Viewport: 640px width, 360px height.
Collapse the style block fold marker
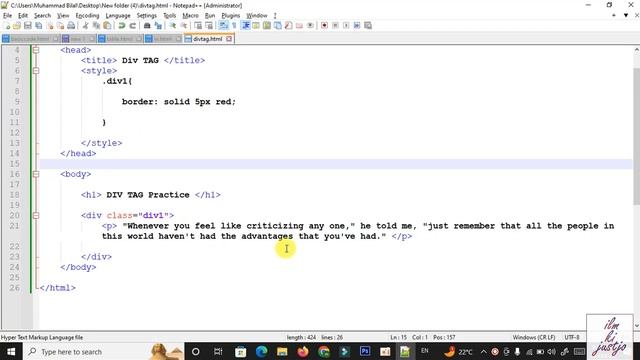pyautogui.click(x=36, y=71)
